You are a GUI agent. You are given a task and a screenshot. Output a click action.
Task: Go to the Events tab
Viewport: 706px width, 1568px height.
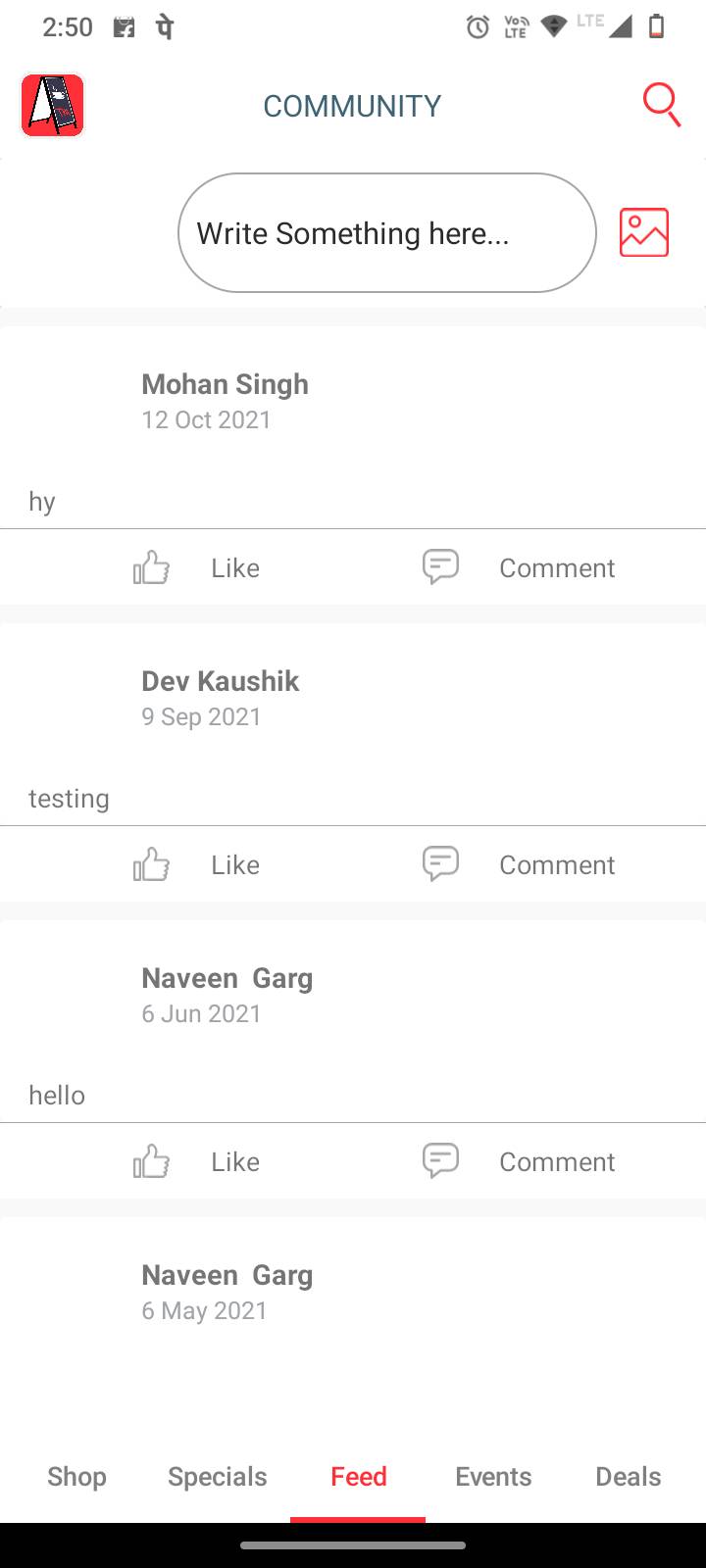tap(493, 1477)
